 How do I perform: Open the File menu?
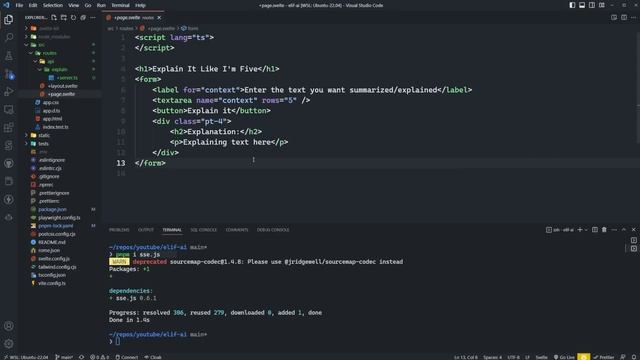[x=19, y=5]
